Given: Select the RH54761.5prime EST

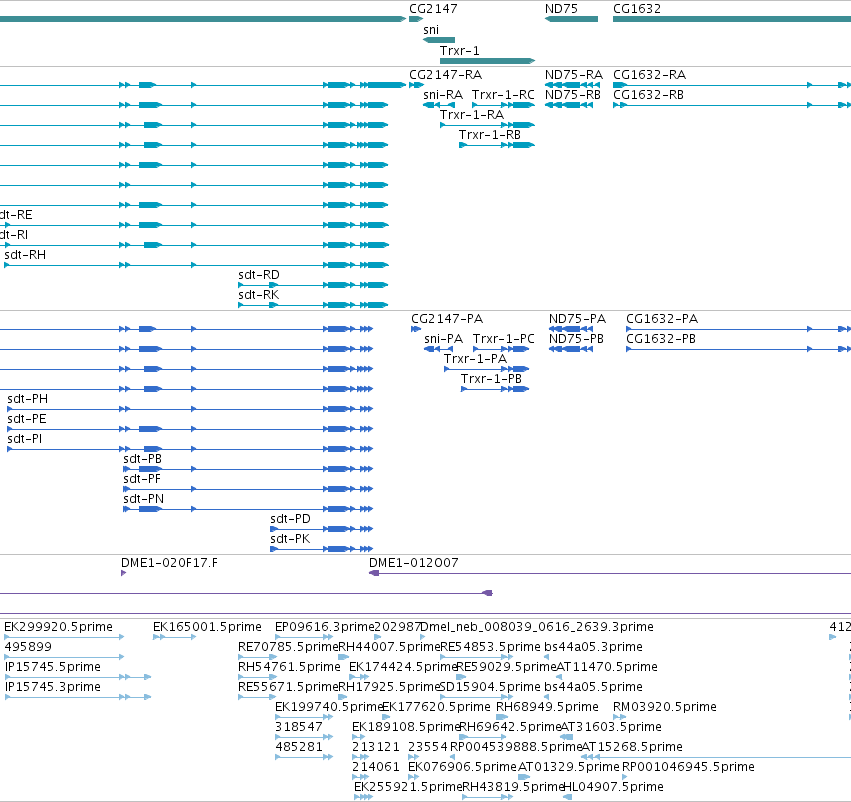Looking at the screenshot, I should pyautogui.click(x=257, y=677).
